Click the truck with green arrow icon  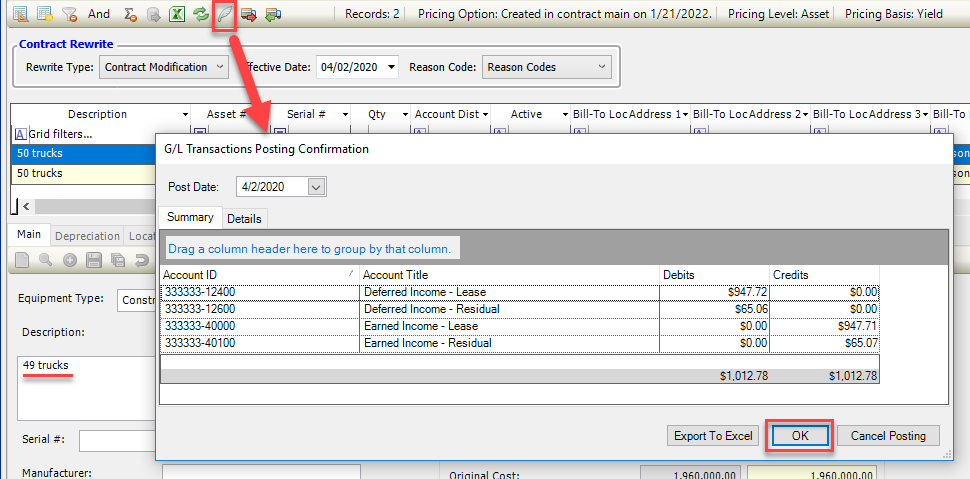(273, 15)
